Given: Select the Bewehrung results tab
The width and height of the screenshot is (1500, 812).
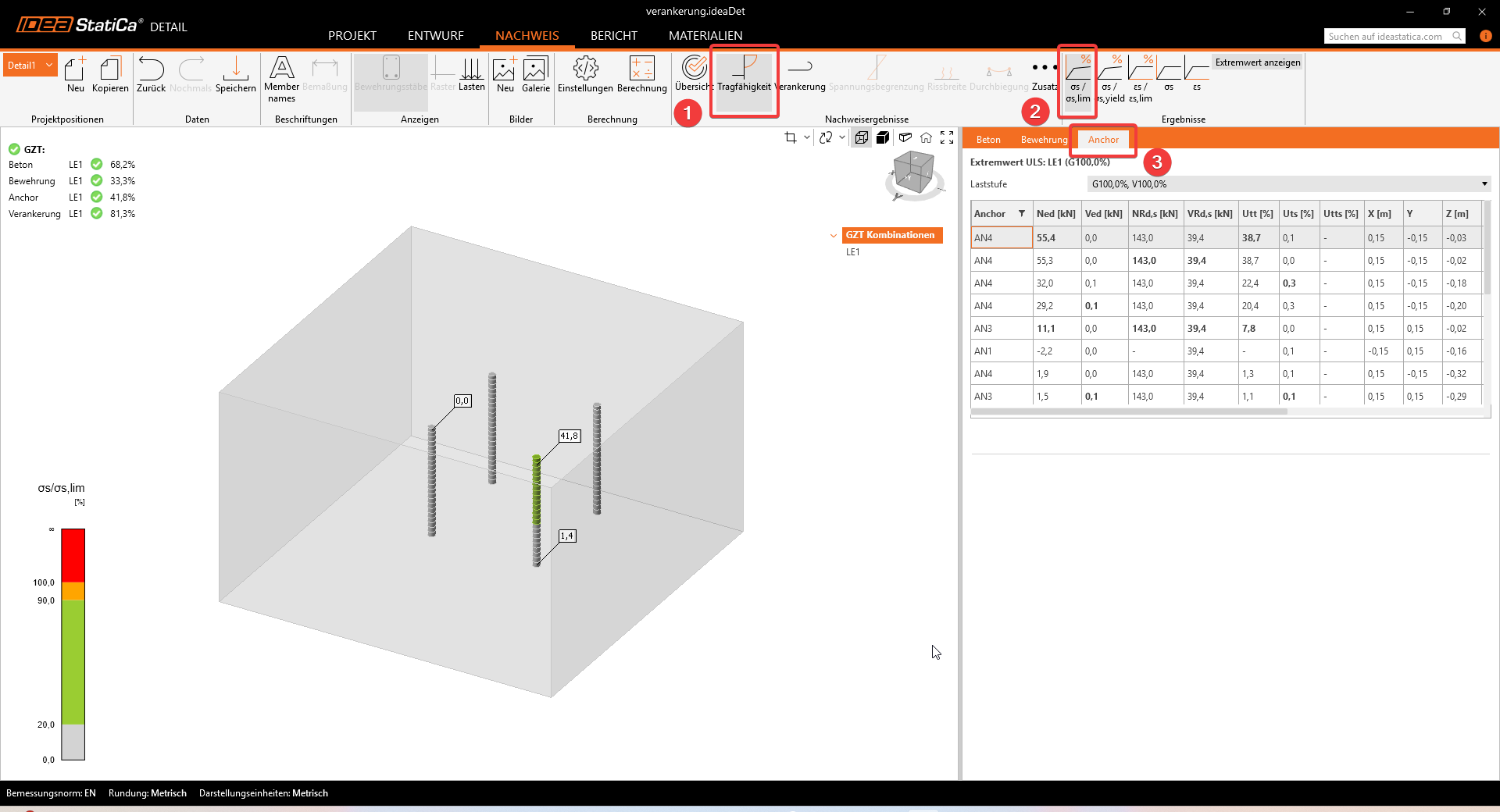Looking at the screenshot, I should pyautogui.click(x=1044, y=140).
